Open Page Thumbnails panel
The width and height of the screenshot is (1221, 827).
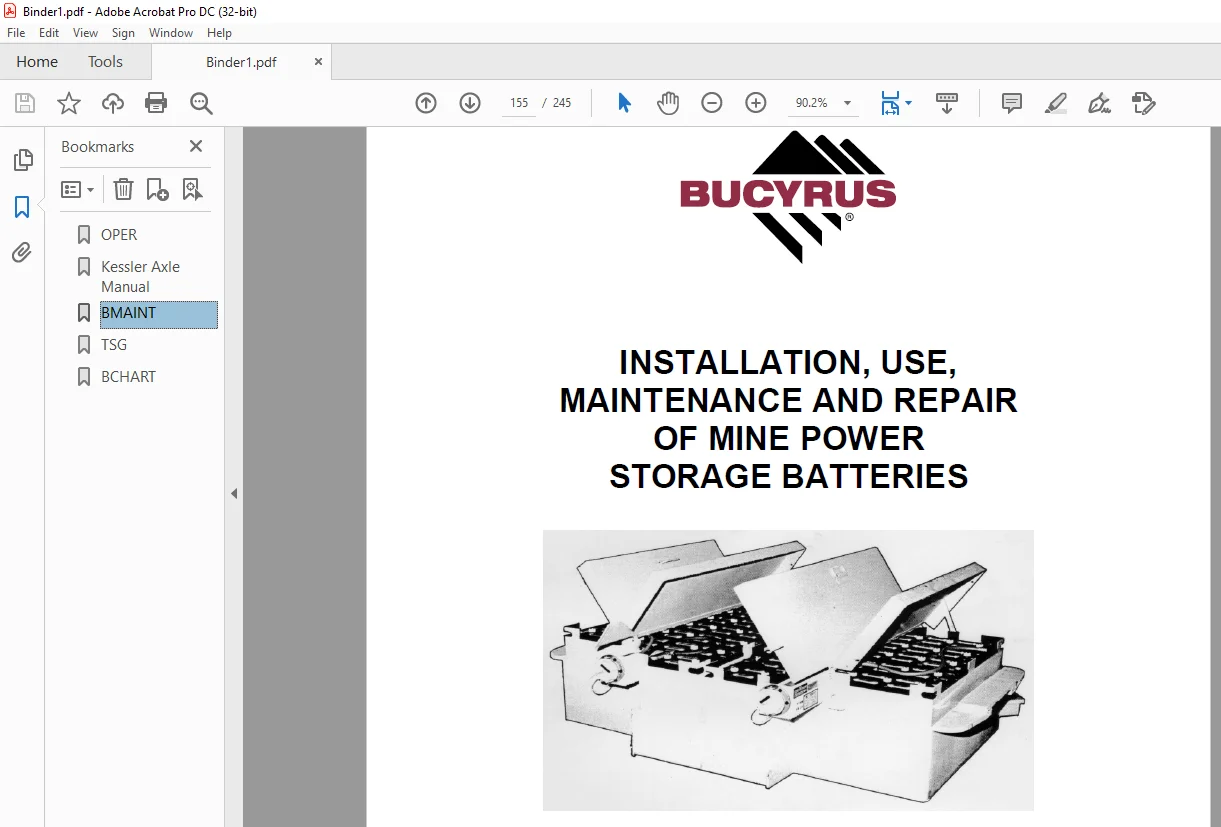(x=22, y=160)
